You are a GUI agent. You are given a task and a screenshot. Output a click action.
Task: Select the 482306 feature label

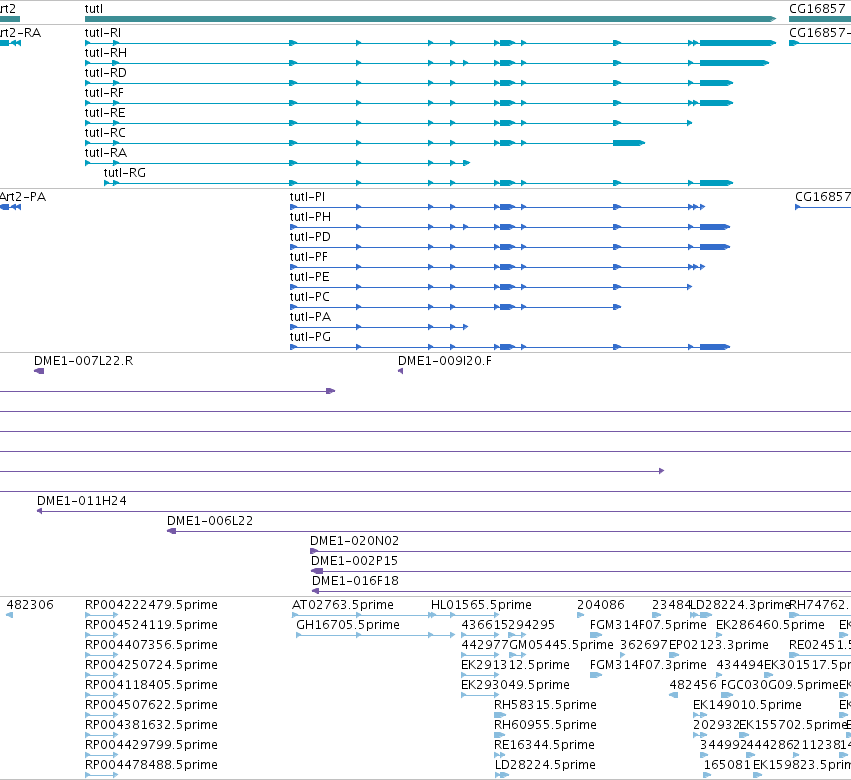[x=30, y=605]
